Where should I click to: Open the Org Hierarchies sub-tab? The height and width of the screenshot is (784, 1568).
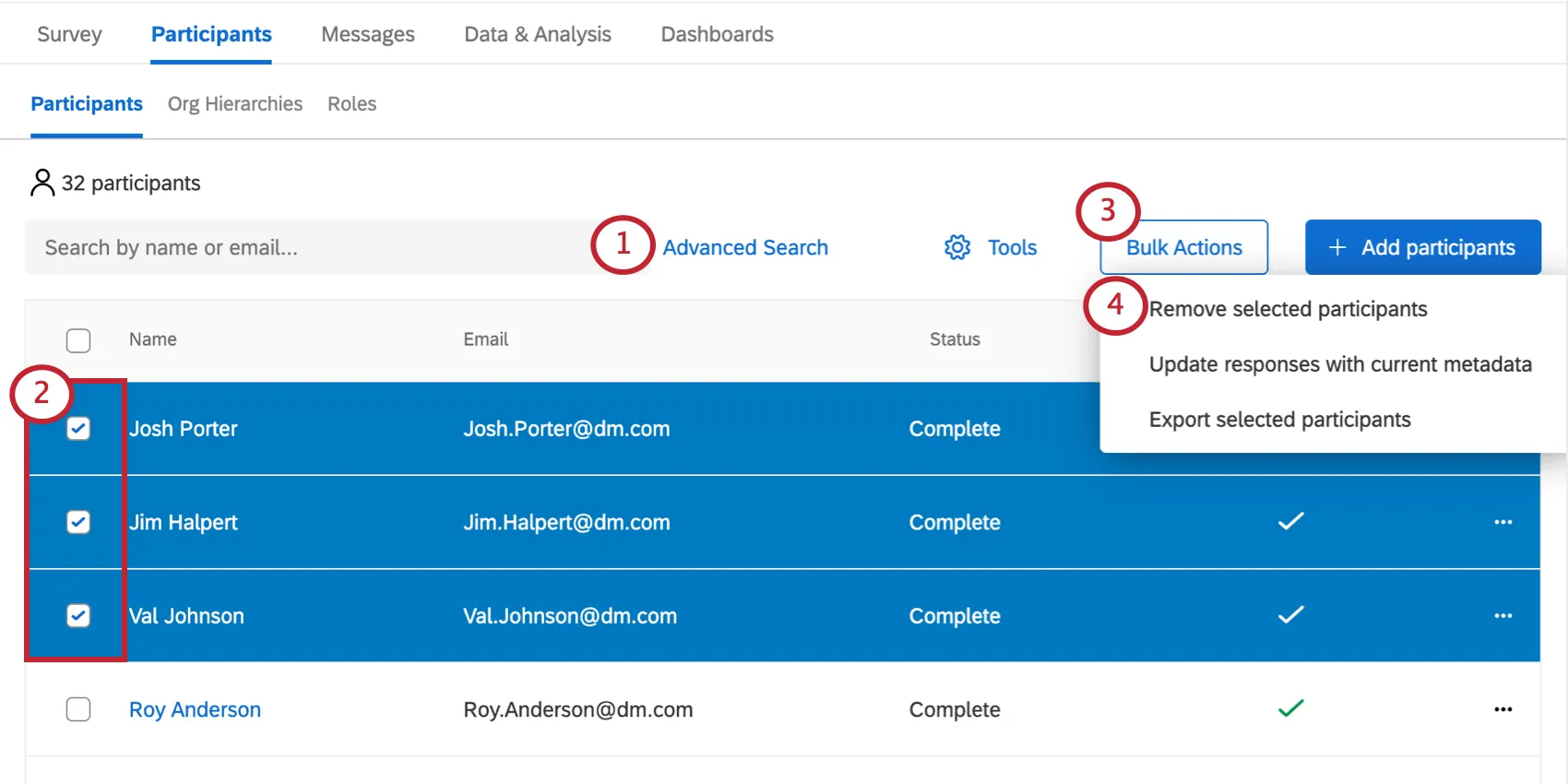click(x=235, y=103)
